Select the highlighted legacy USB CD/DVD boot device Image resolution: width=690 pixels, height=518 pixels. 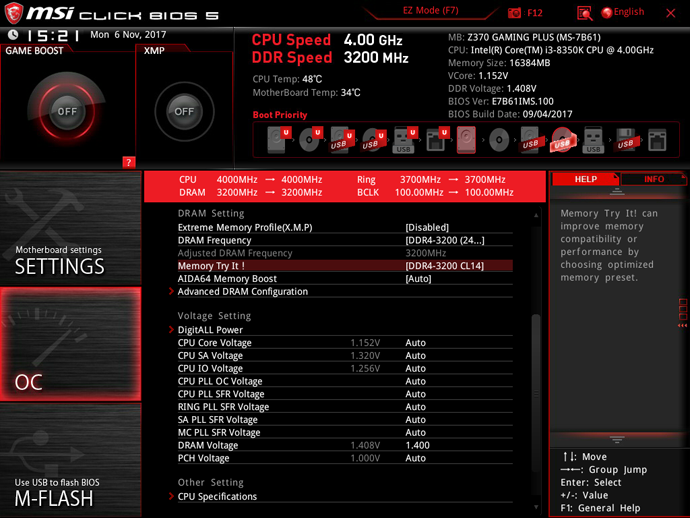562,140
